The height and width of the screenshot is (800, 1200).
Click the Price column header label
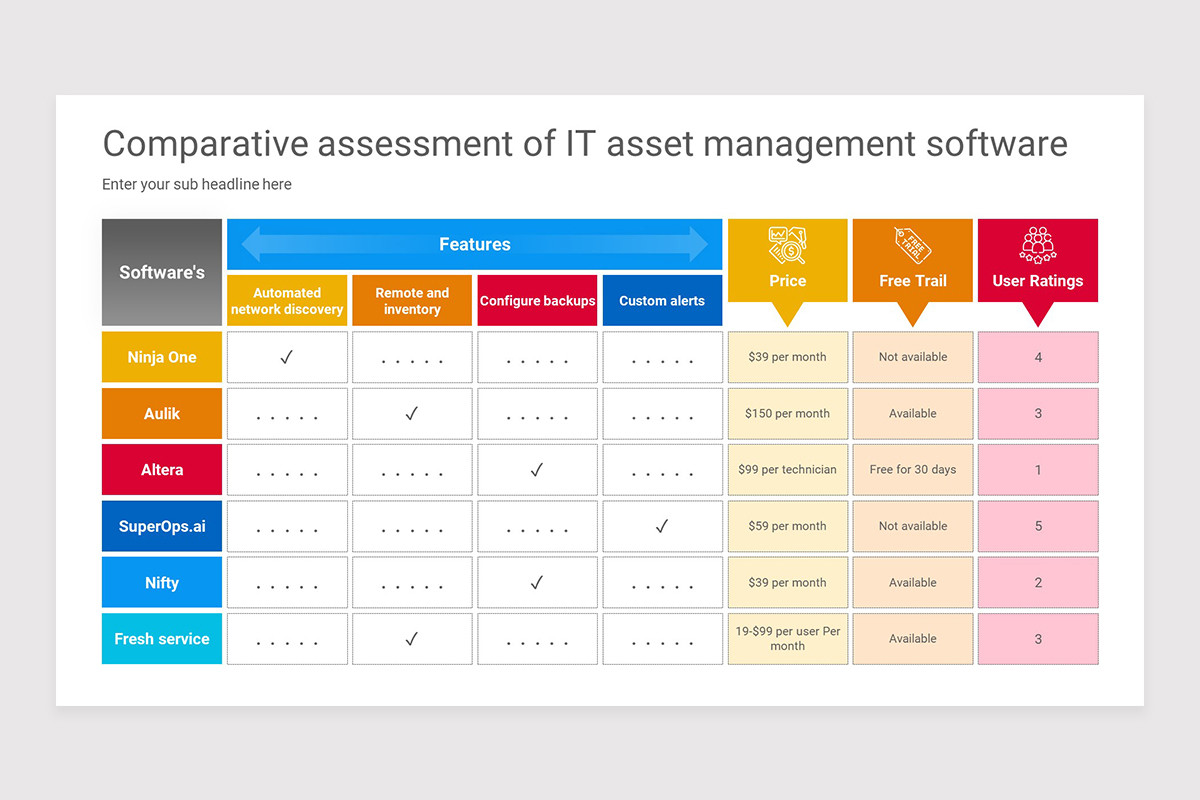tap(787, 281)
